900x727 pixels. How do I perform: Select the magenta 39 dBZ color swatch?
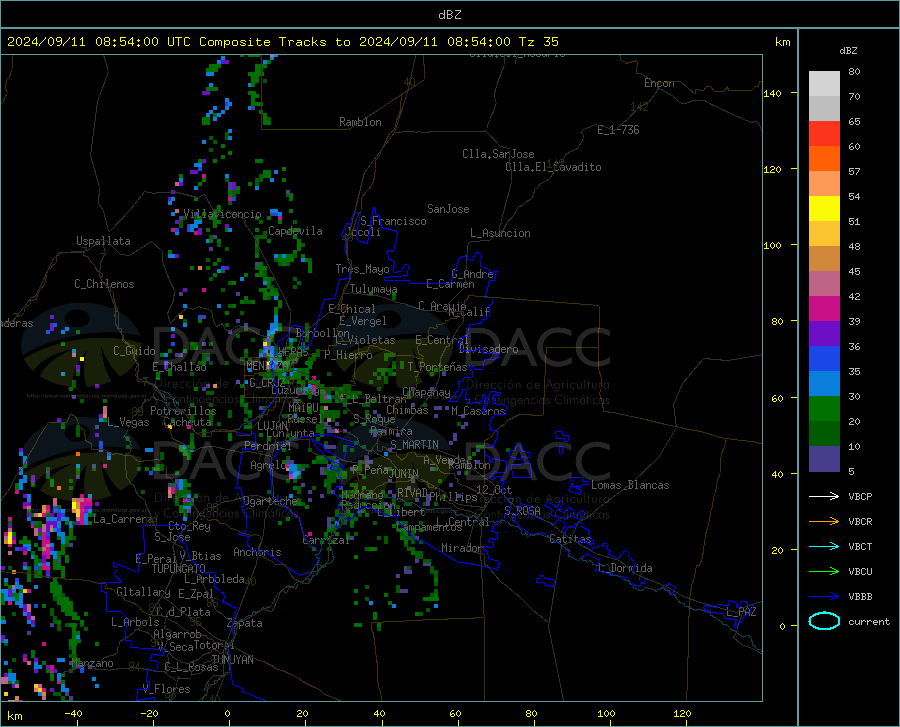(824, 309)
